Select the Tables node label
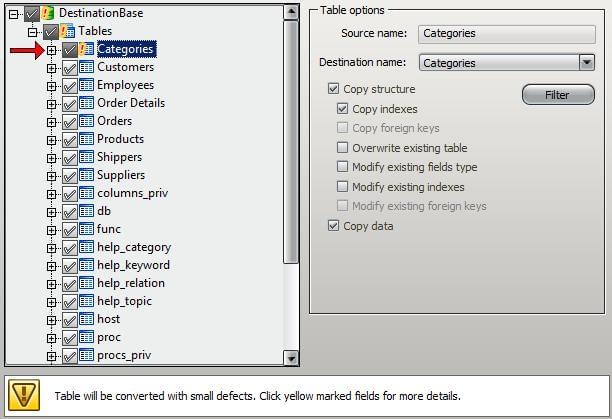This screenshot has width=612, height=419. coord(95,31)
